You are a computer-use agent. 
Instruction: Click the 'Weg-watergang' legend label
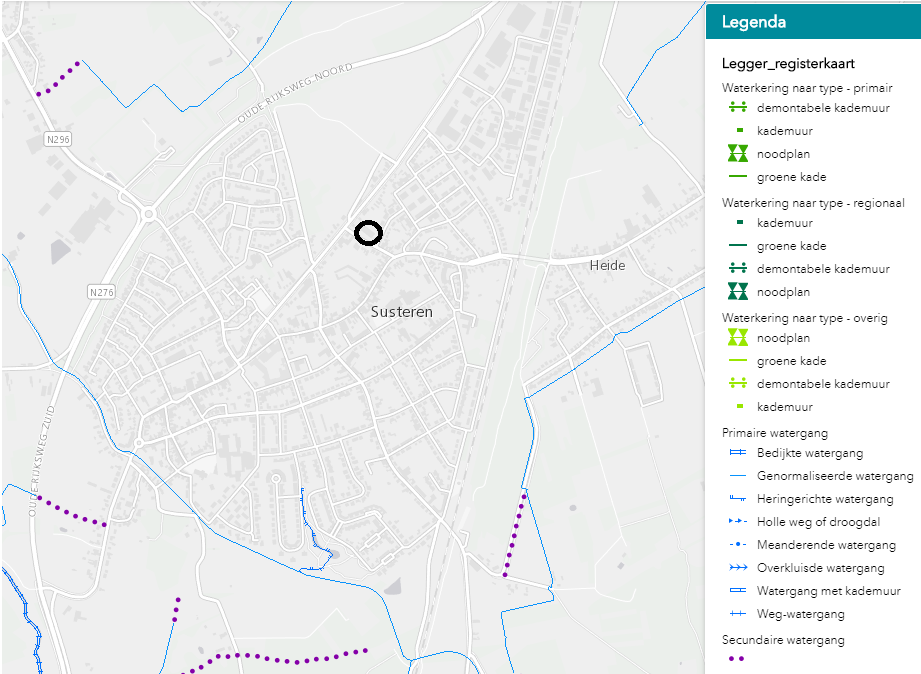801,614
